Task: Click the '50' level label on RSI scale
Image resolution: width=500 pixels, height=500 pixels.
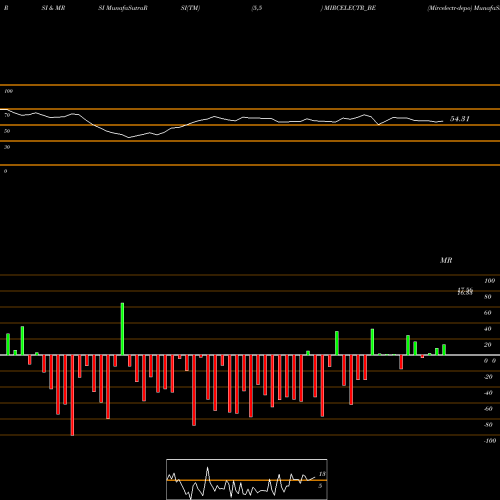Action: click(7, 131)
